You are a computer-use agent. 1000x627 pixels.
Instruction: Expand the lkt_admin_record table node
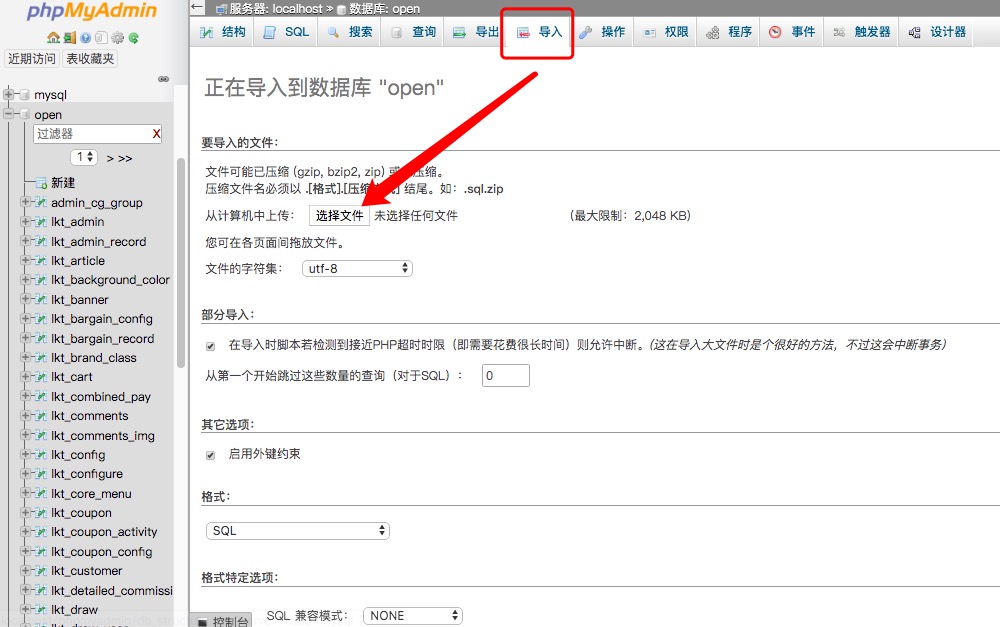click(26, 241)
